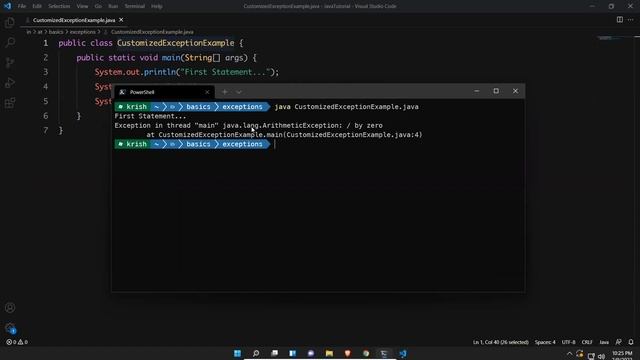Open the Chat taskbar icon
This screenshot has width=640, height=360.
pyautogui.click(x=311, y=353)
